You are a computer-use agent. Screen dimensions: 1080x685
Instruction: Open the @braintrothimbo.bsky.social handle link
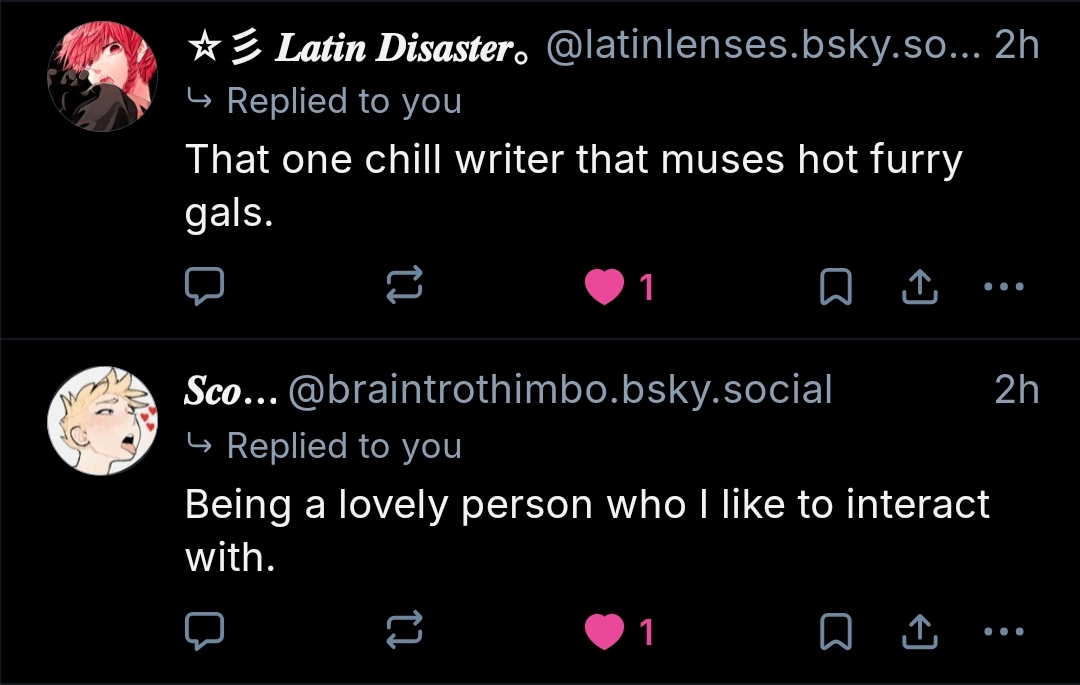560,391
